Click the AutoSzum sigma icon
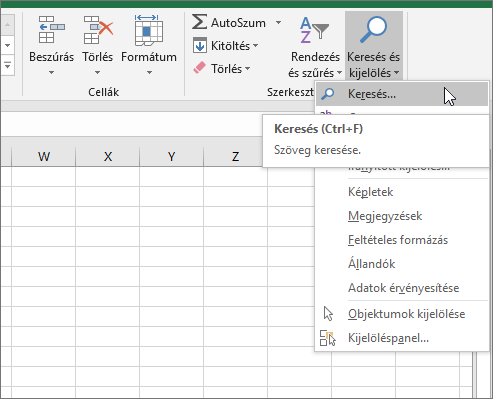Viewport: 493px width, 399px height. [199, 22]
